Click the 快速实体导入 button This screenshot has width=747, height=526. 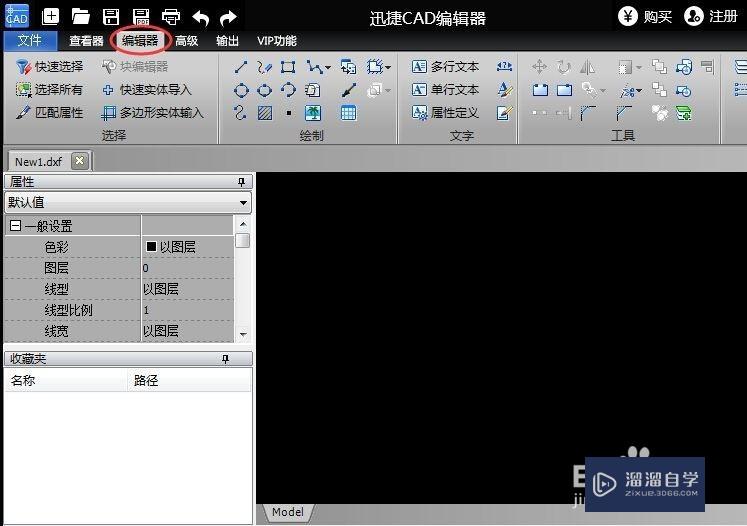[147, 90]
